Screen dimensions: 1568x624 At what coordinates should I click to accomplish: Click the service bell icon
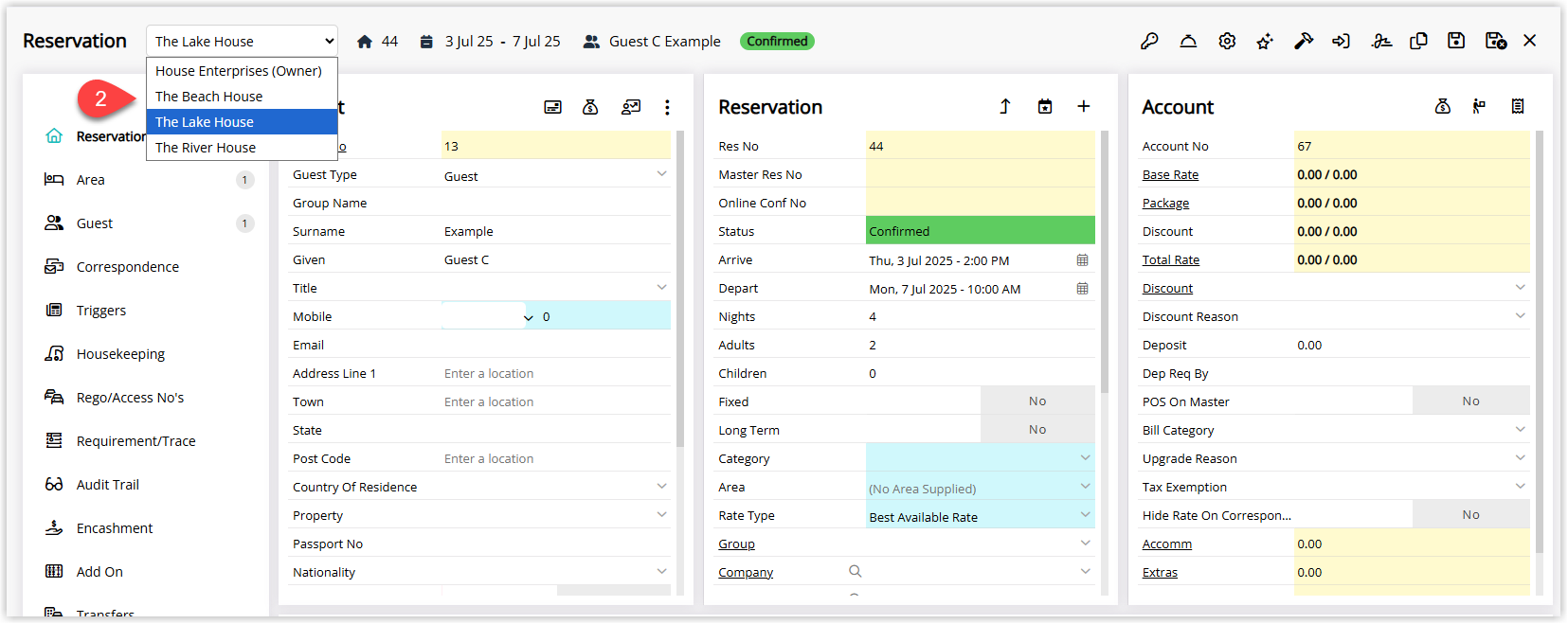(1188, 41)
